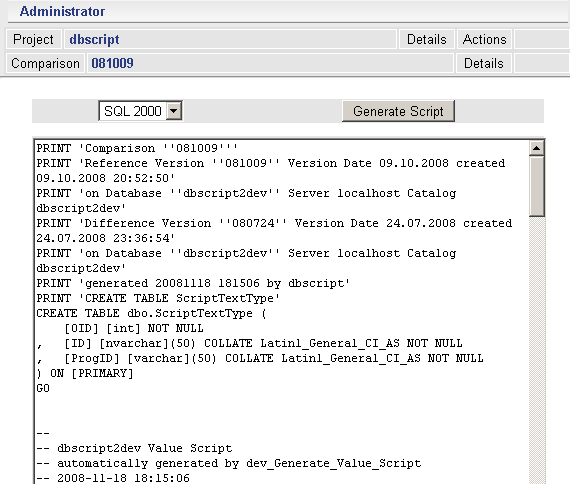The image size is (570, 484).
Task: Click the line '-- dbscript2dev Value Script'
Action: [134, 448]
